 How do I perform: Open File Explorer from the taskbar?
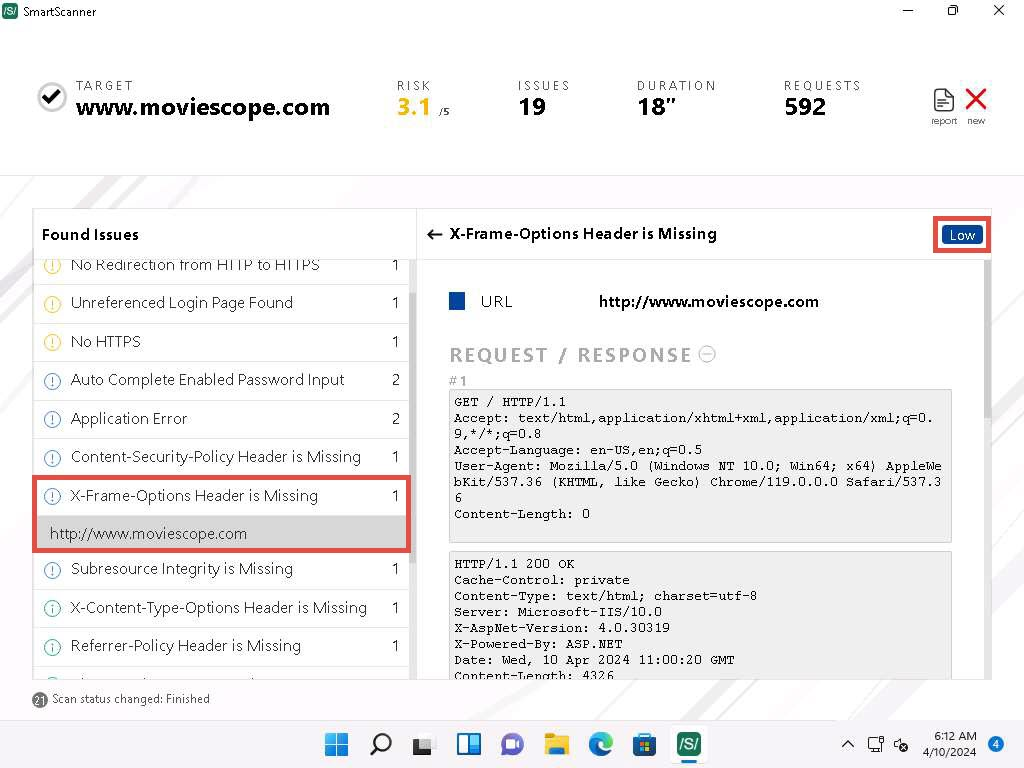(x=556, y=744)
